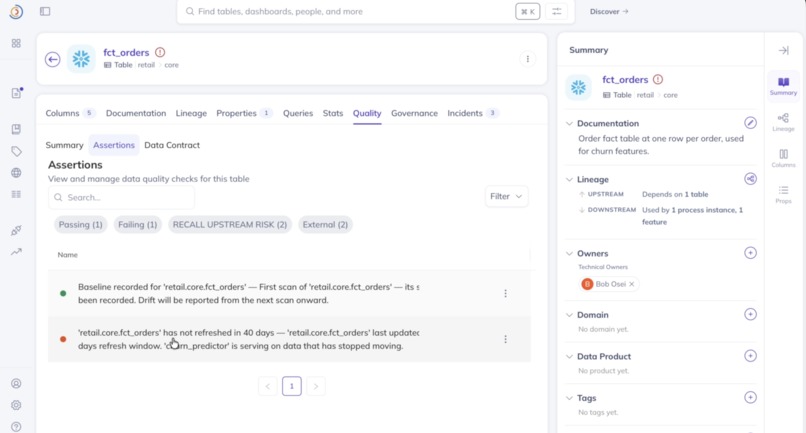The width and height of the screenshot is (806, 433).
Task: Switch to the Documentation tab
Action: 136,113
